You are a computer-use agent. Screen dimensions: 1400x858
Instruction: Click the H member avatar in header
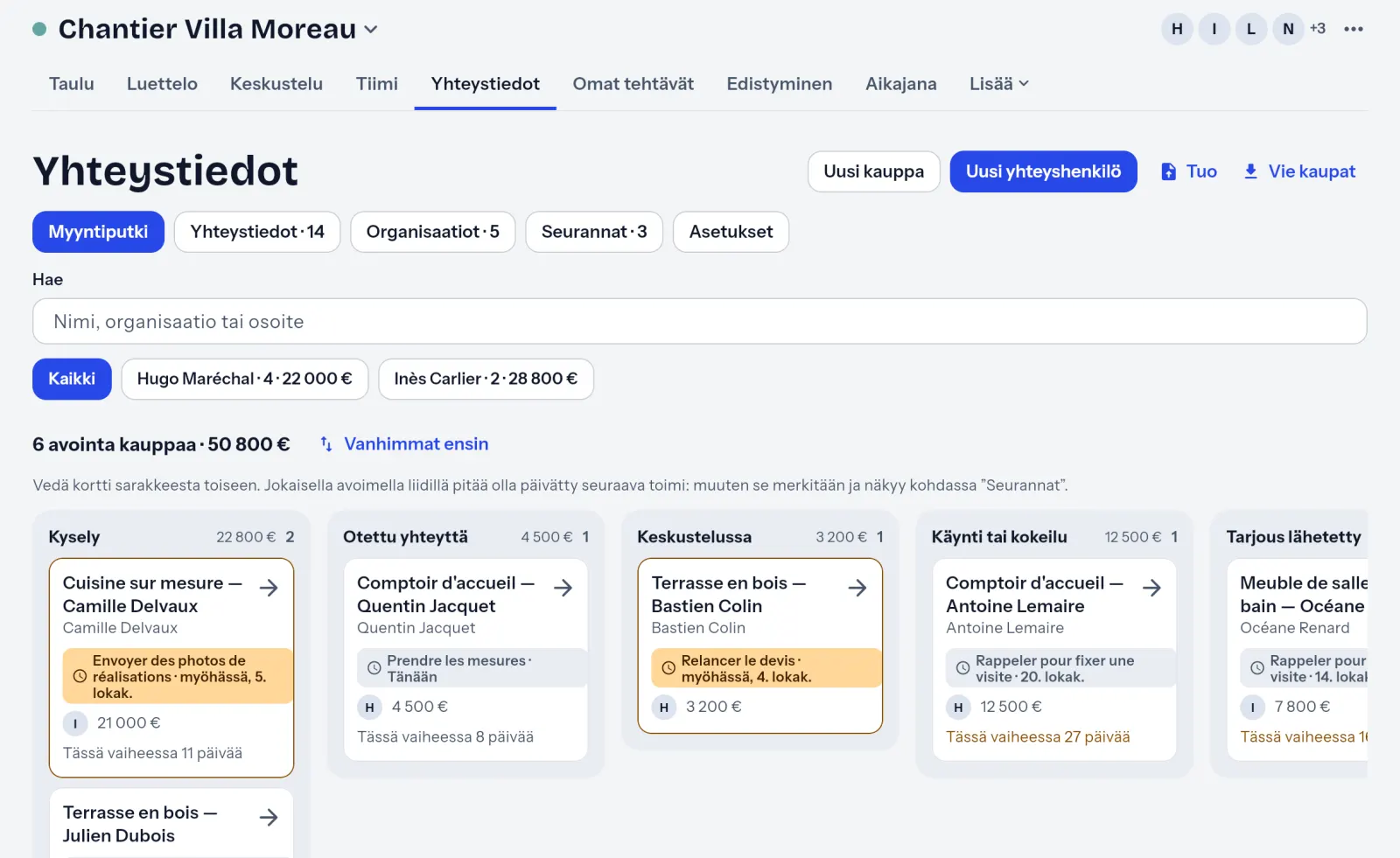click(1177, 29)
